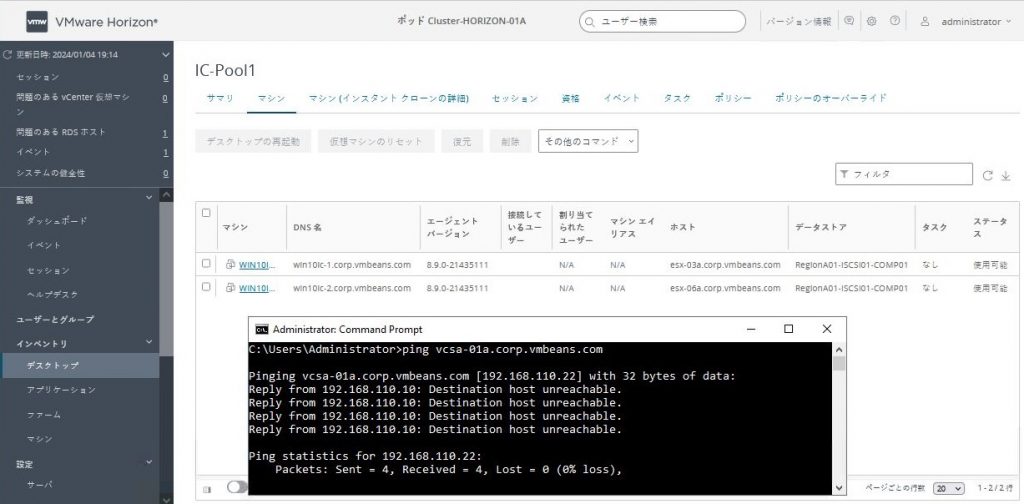
Task: Refresh the machine list table
Action: pos(988,175)
